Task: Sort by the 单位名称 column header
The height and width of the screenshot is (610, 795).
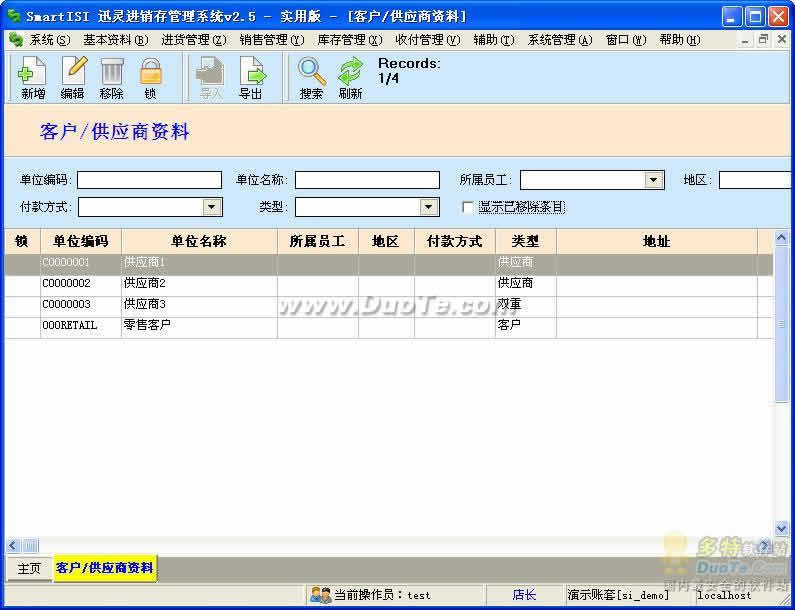Action: pyautogui.click(x=199, y=241)
